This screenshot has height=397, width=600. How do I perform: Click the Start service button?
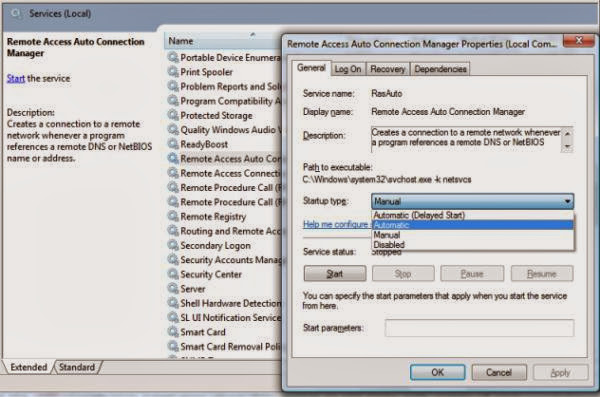coord(335,274)
